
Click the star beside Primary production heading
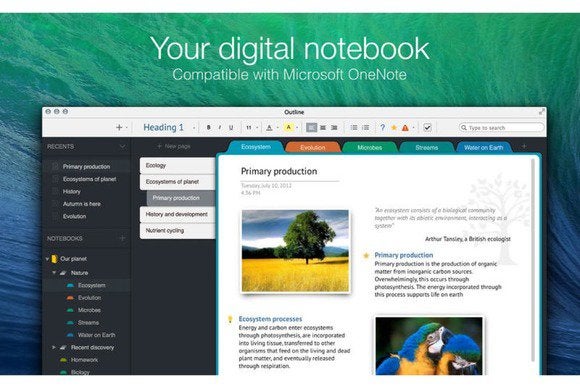tap(366, 255)
